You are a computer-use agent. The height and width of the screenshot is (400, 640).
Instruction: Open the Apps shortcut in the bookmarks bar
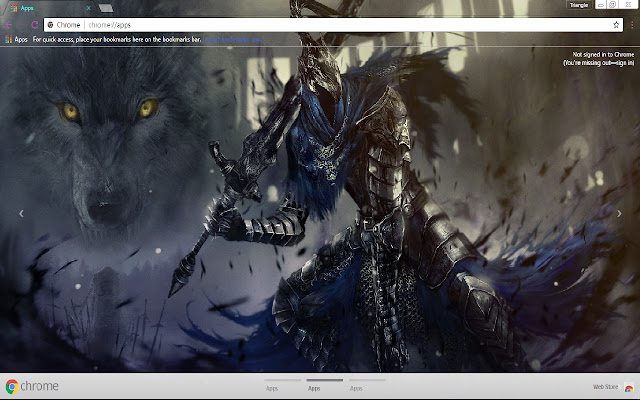click(16, 39)
